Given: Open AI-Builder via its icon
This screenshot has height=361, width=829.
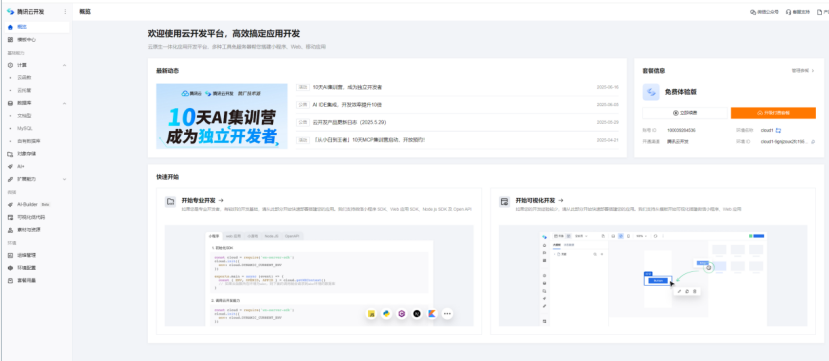Looking at the screenshot, I should point(11,204).
